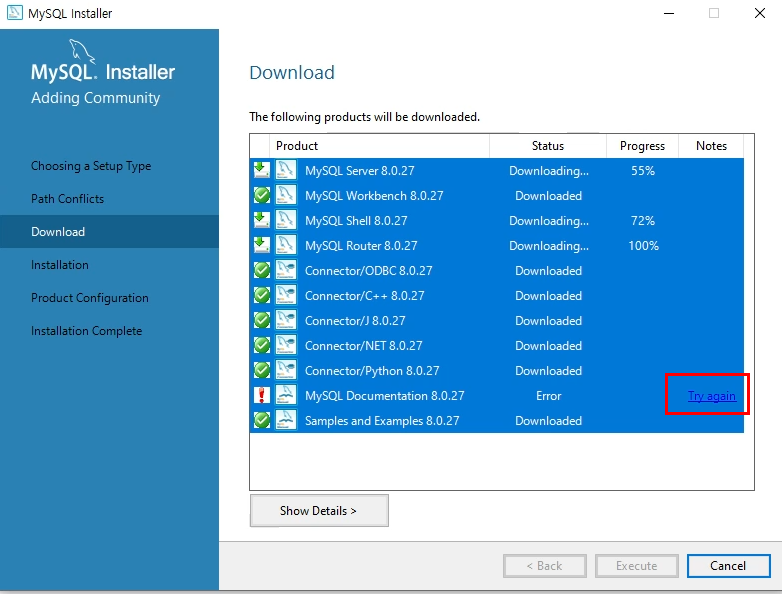Go to the Installation step
Image resolution: width=782 pixels, height=594 pixels.
tap(60, 264)
